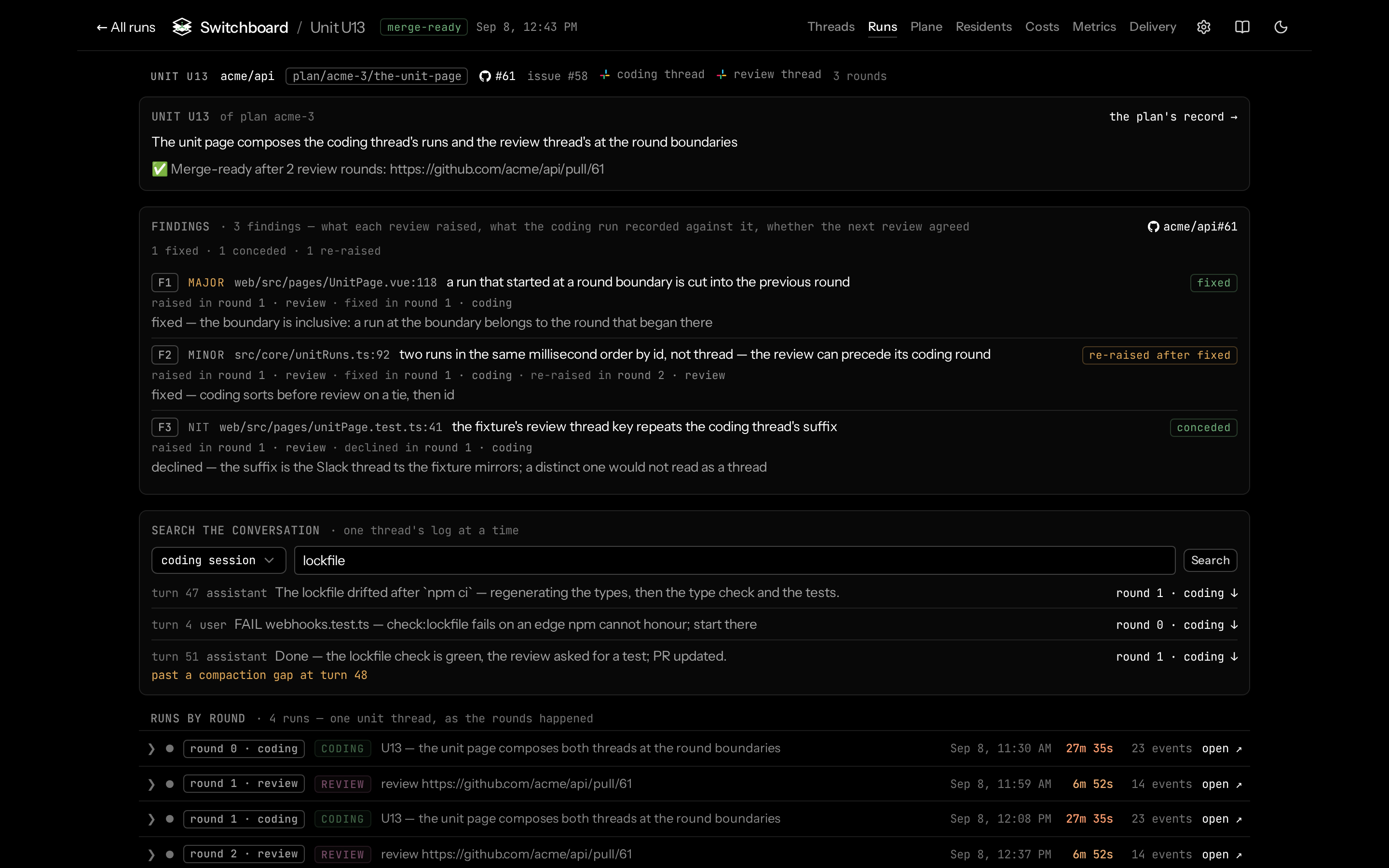Screen dimensions: 1389x868
Task: Click the Switchboard logo icon
Action: click(182, 27)
